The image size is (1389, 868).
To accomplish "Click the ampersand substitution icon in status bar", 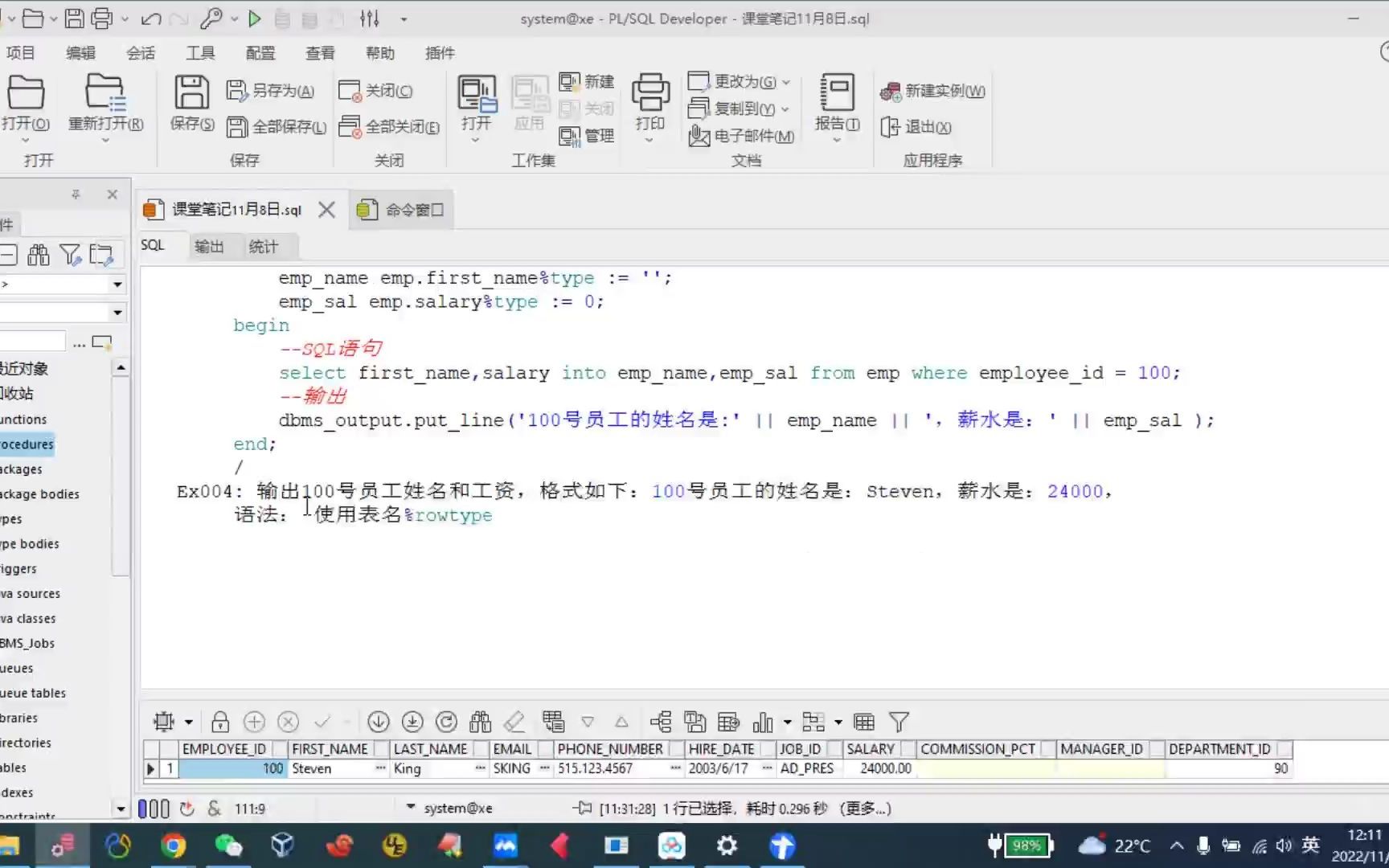I will tap(214, 809).
